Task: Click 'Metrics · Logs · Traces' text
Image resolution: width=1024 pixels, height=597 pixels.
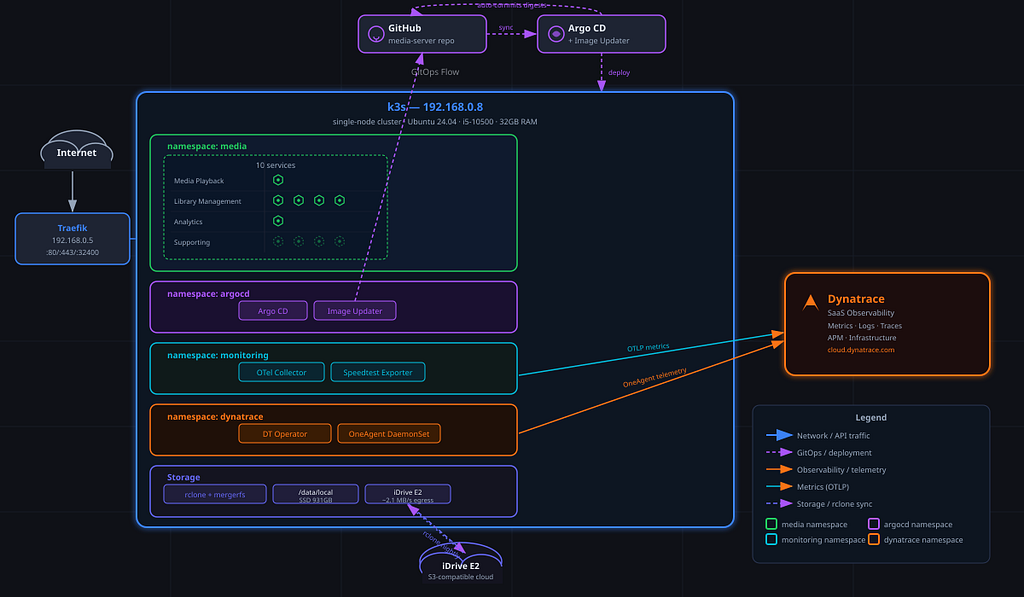Action: 865,325
